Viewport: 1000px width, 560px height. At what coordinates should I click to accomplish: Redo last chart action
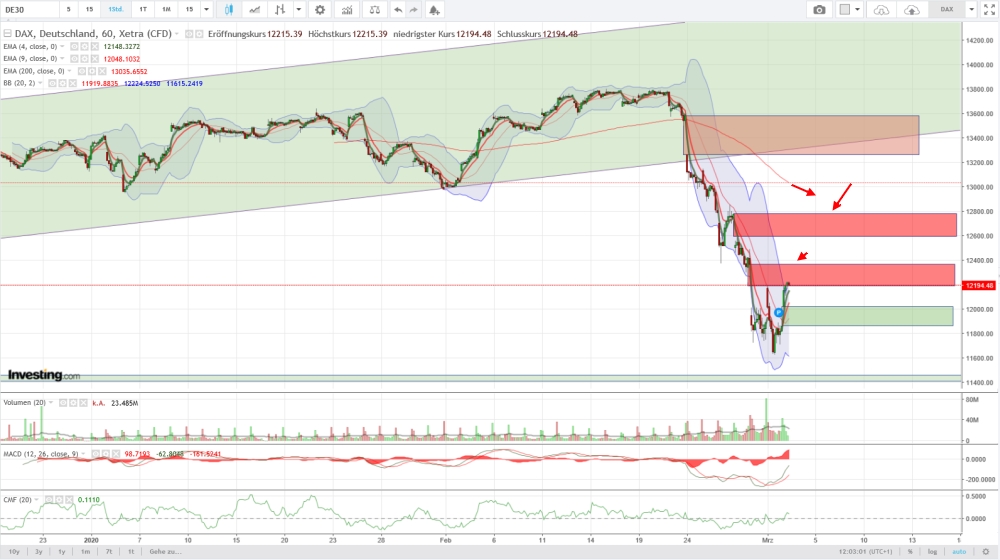(413, 10)
